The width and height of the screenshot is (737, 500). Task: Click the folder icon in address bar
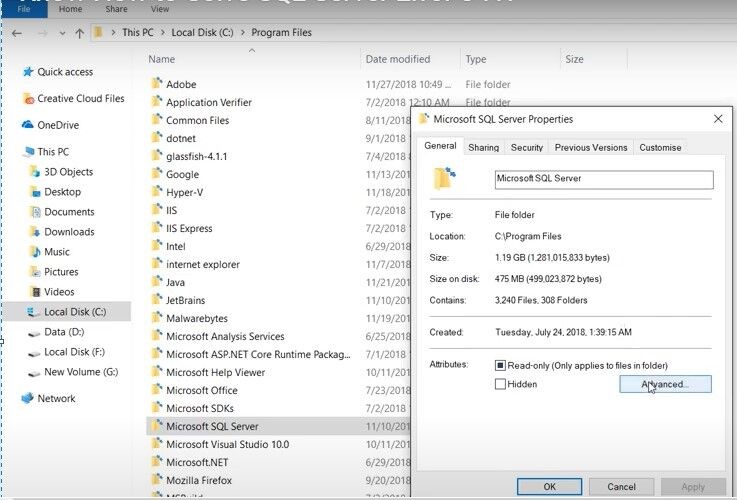click(x=98, y=32)
